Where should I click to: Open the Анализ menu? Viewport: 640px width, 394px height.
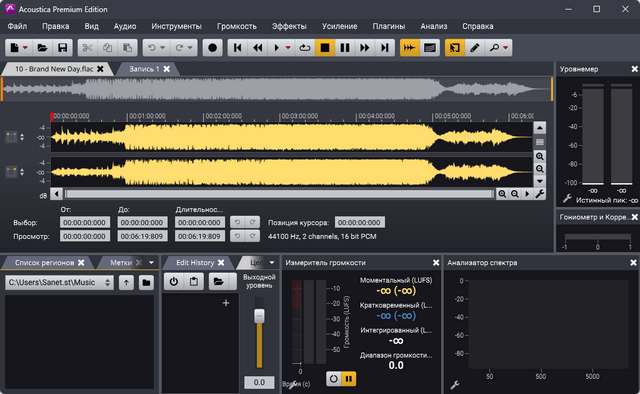[433, 26]
